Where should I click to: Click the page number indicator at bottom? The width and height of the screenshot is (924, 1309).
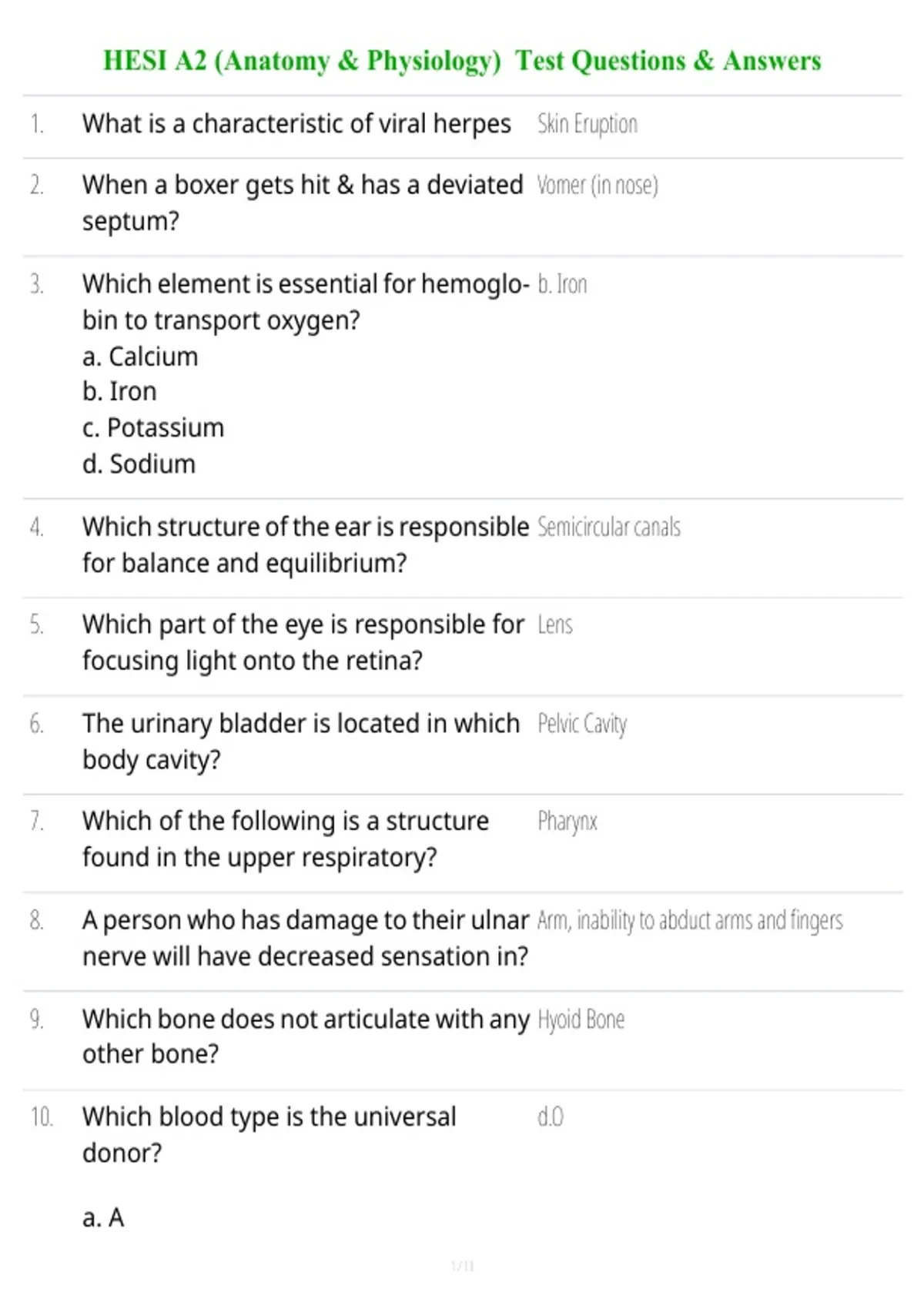click(462, 1266)
